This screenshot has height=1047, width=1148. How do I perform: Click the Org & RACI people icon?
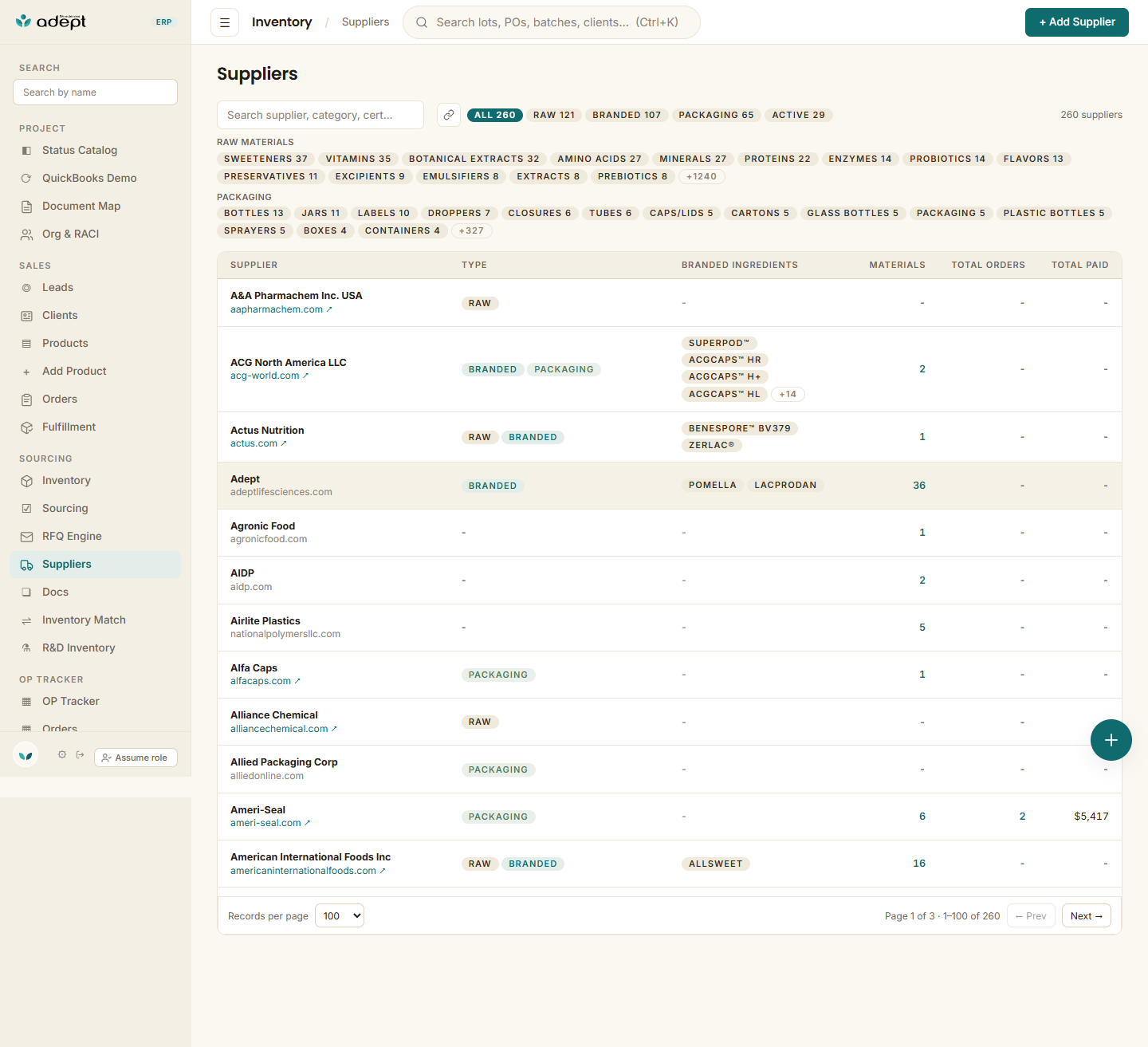click(x=26, y=234)
